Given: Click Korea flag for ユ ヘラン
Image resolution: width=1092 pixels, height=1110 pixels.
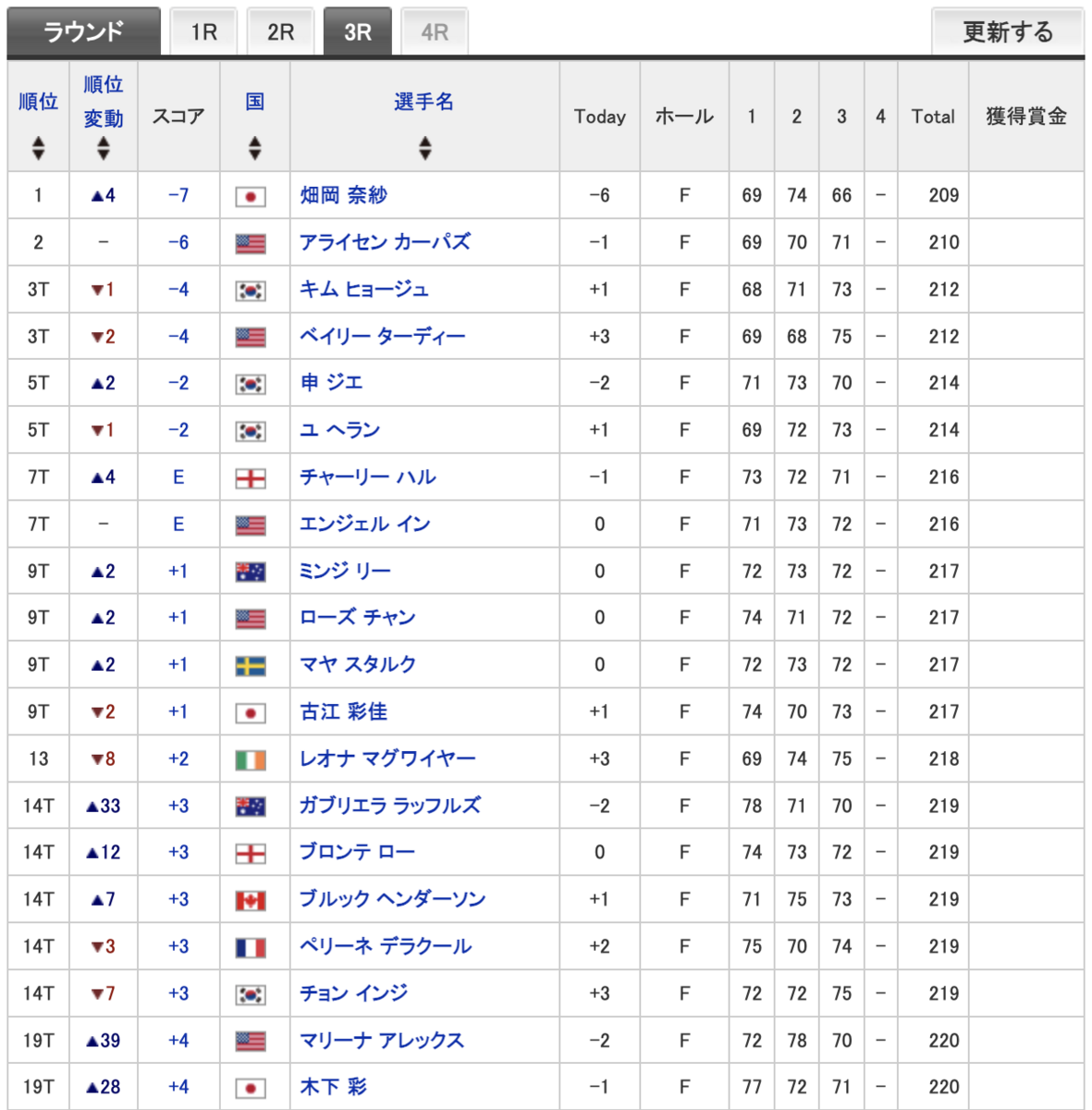Looking at the screenshot, I should (251, 432).
